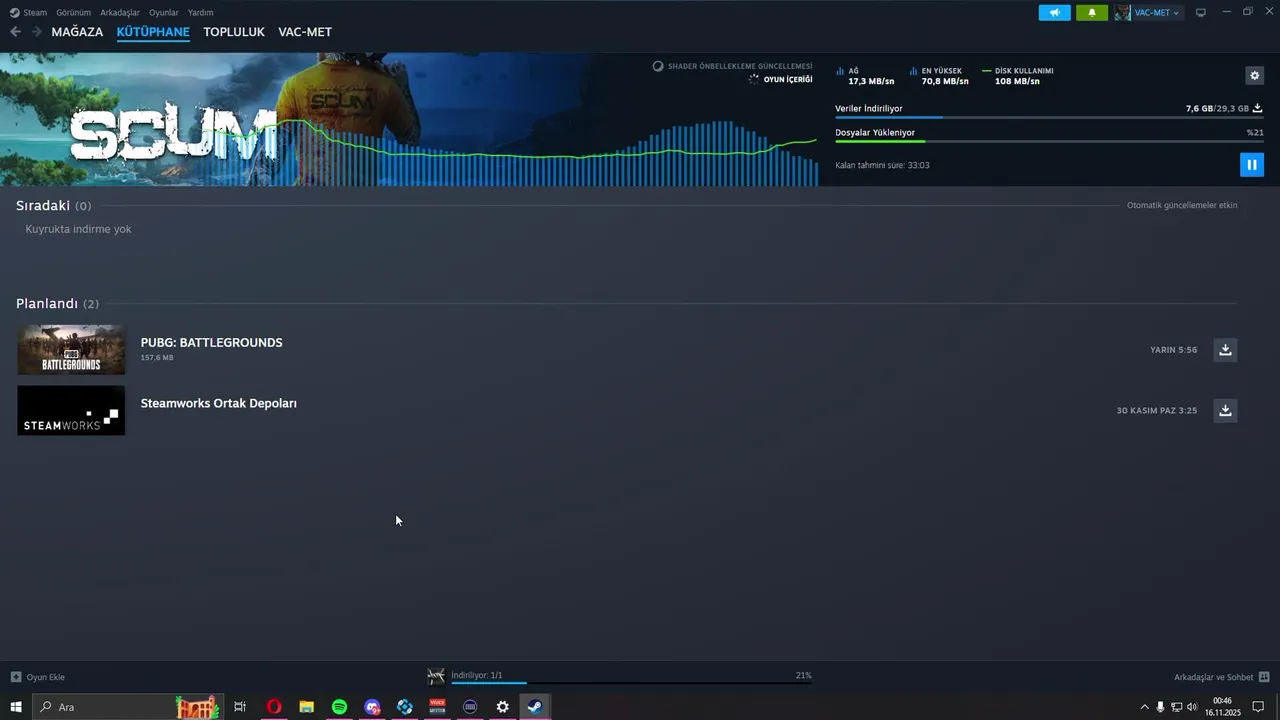
Task: Click Oyun Ekle button
Action: pos(38,677)
